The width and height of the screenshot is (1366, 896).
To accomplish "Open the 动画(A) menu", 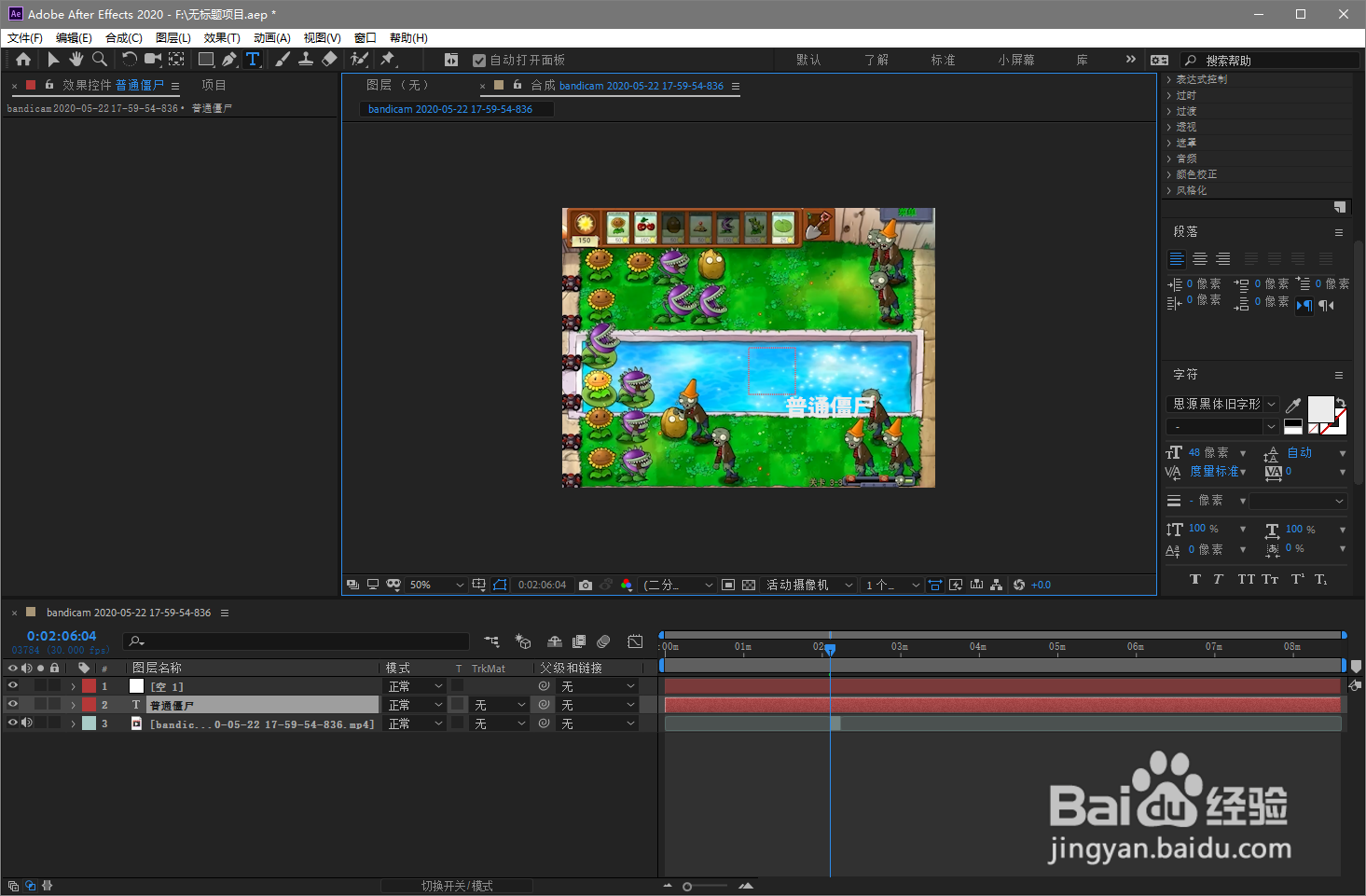I will click(x=272, y=38).
